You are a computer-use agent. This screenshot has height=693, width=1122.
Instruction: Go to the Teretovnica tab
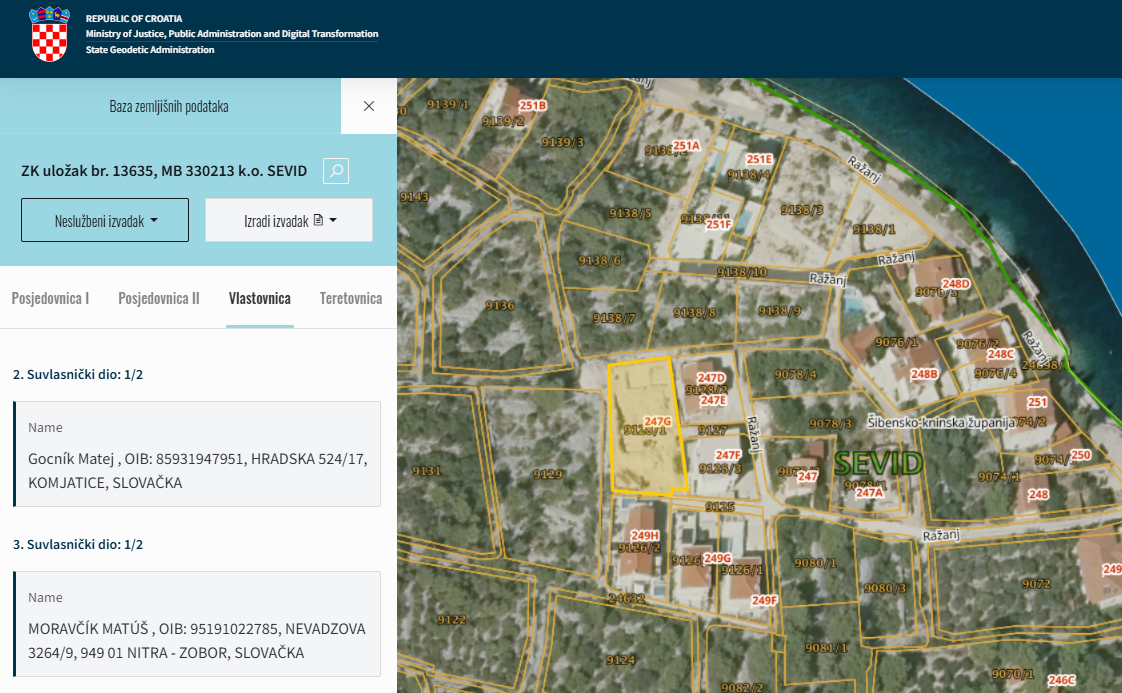click(x=351, y=299)
